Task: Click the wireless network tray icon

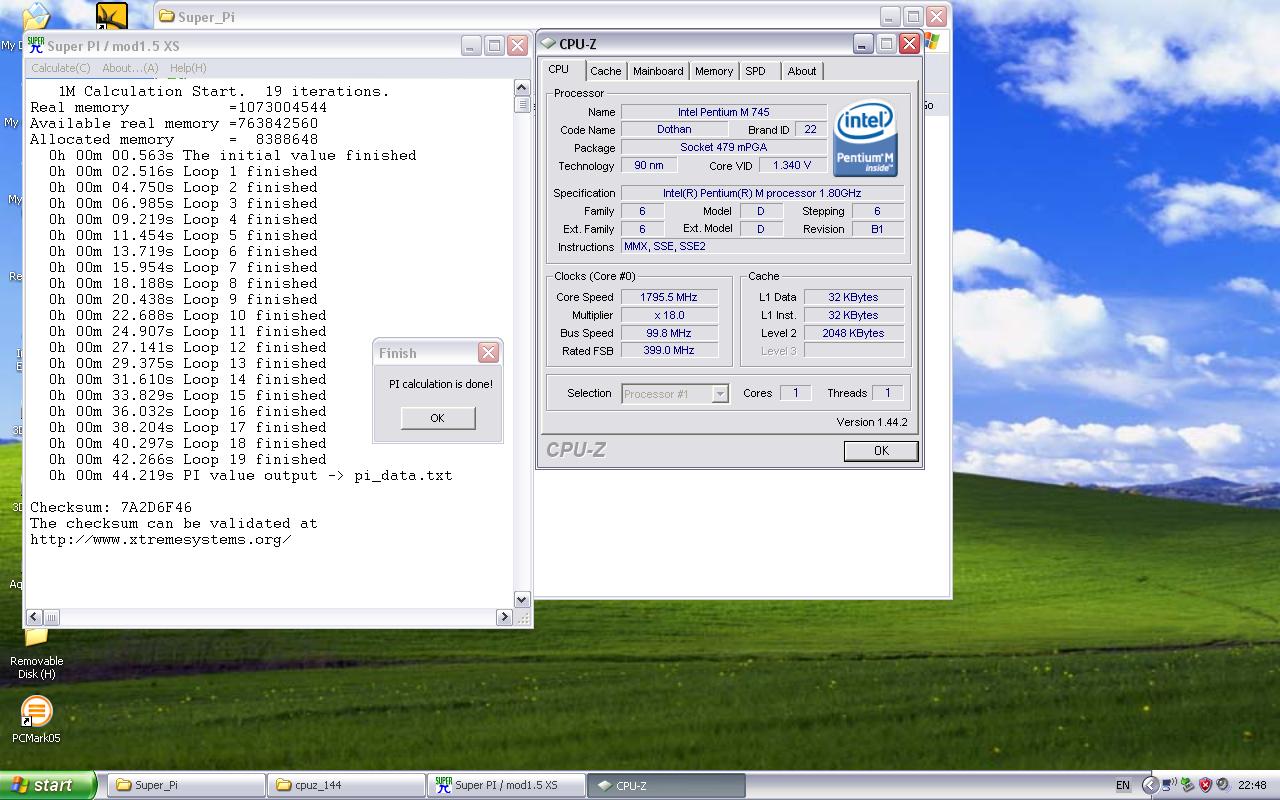Action: 1169,785
